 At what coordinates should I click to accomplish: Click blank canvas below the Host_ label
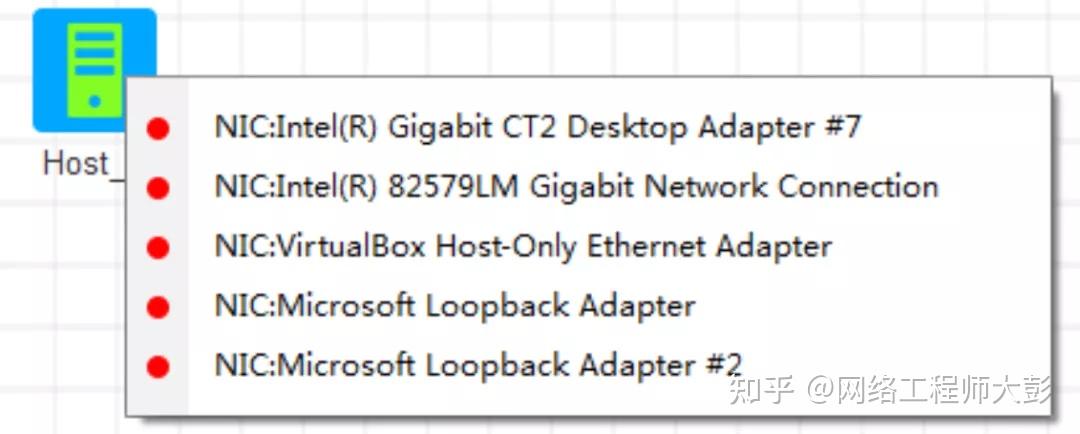point(60,300)
